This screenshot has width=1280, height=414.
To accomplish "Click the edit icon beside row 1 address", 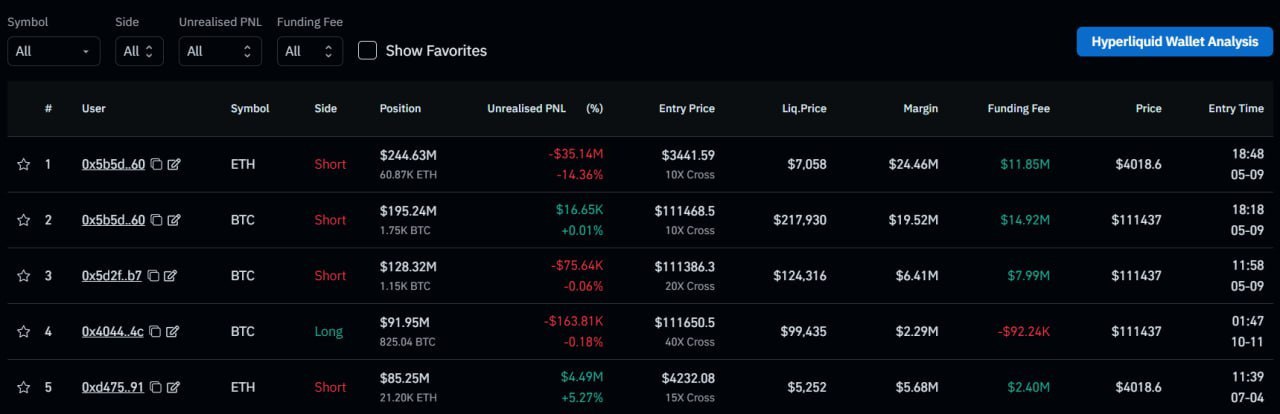I will pyautogui.click(x=174, y=164).
